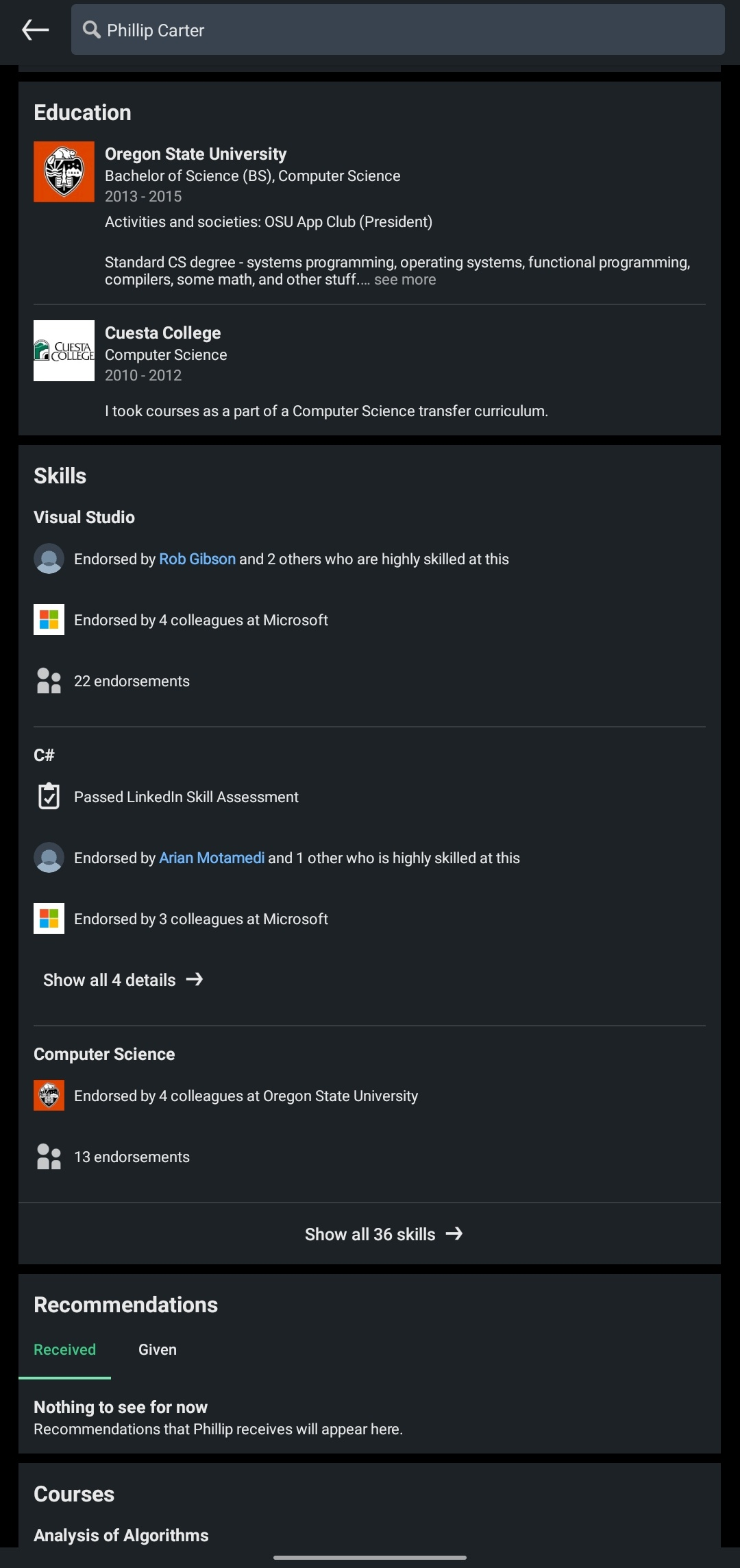Open the Computer Science skill heading
This screenshot has width=740, height=1568.
pyautogui.click(x=104, y=1054)
